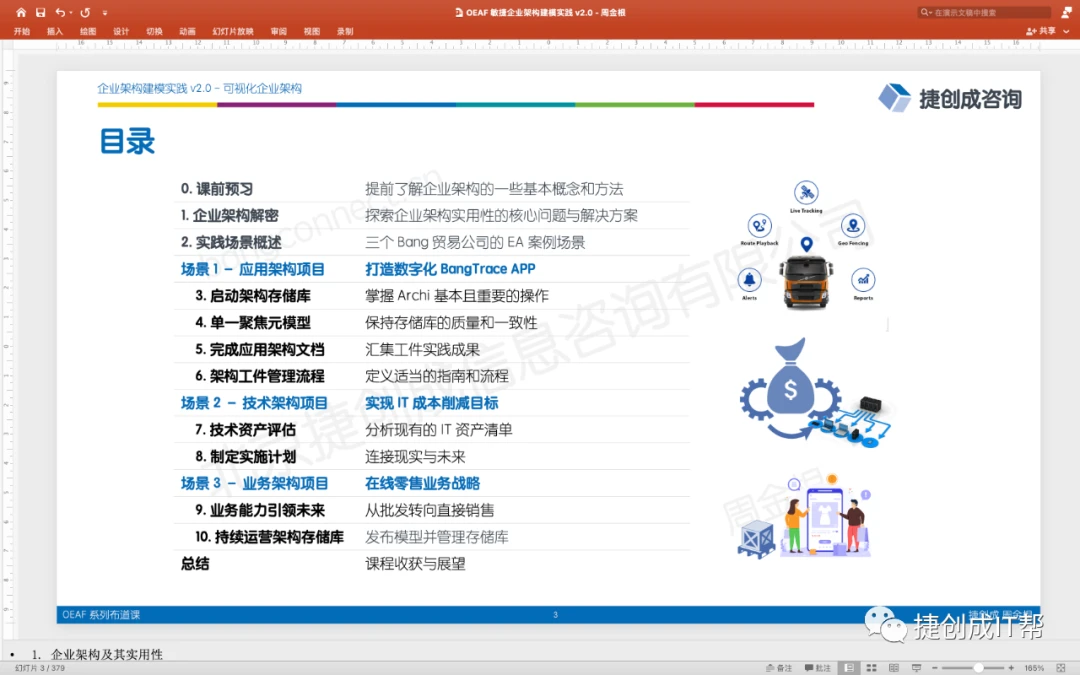The image size is (1080, 675).
Task: Click the 总结 summary row
Action: [432, 564]
